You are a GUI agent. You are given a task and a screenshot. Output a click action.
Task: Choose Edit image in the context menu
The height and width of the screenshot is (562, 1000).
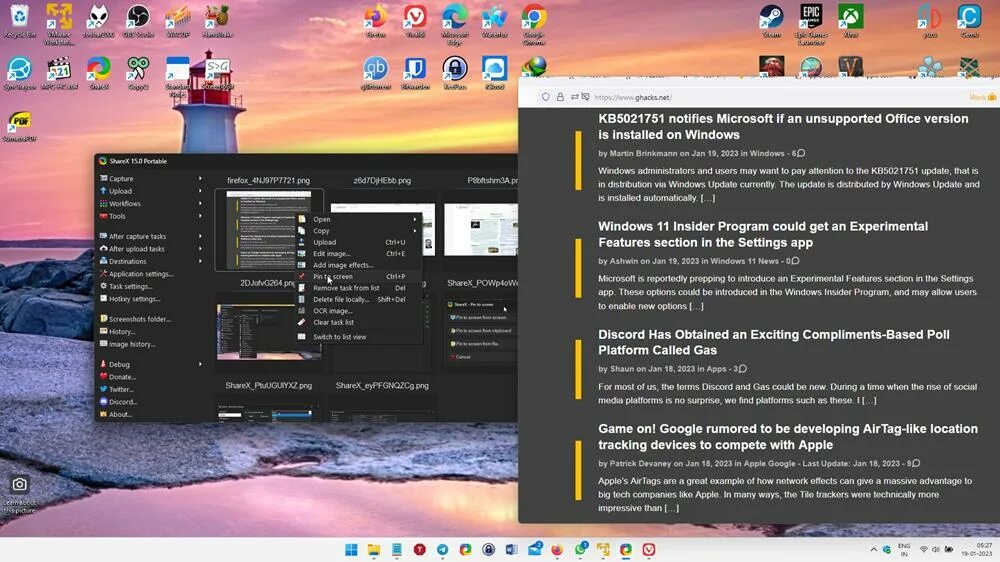[358, 253]
